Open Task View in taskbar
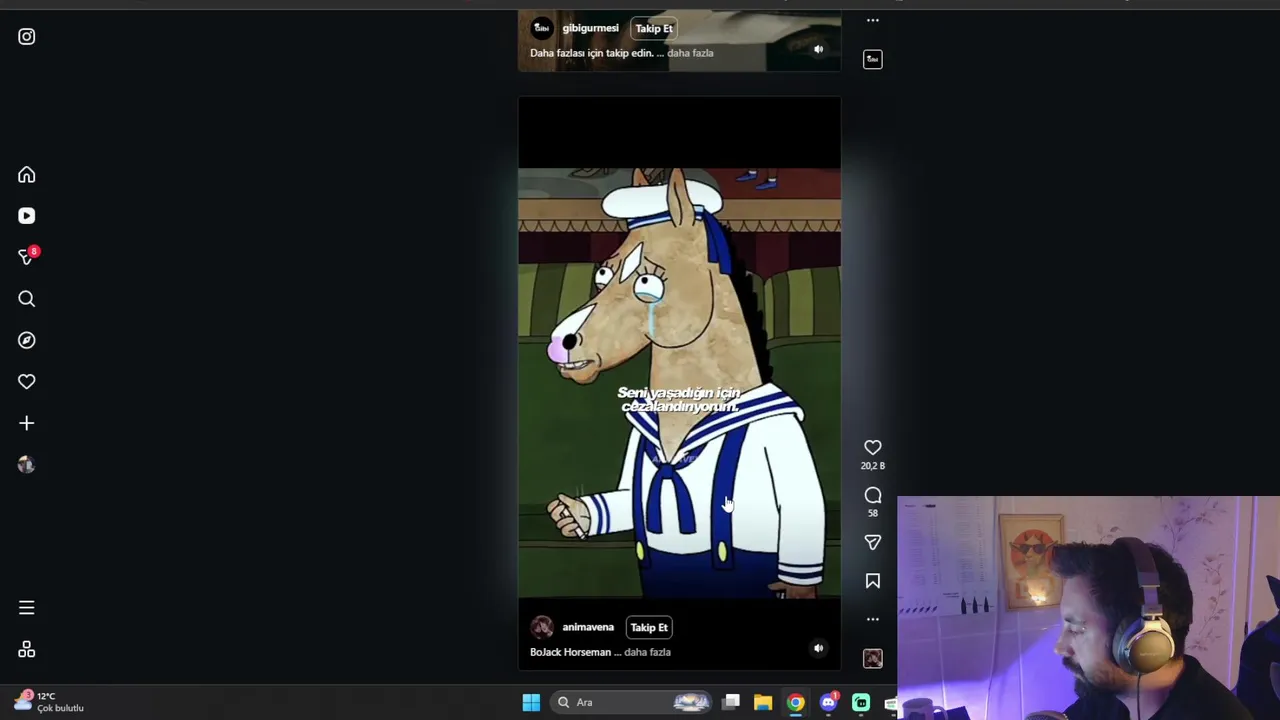 [x=731, y=702]
